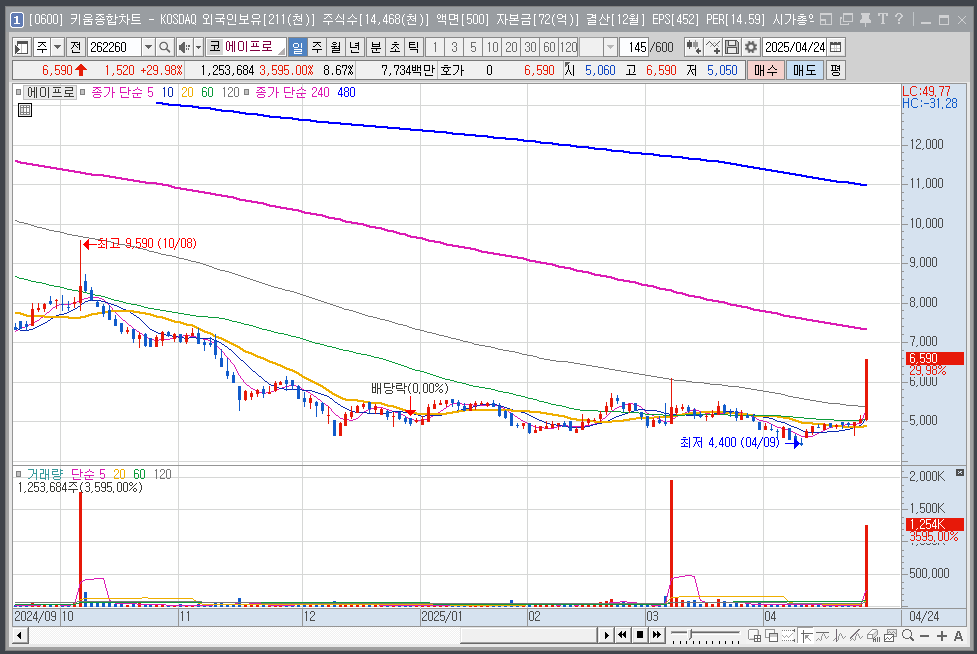Select the 분 minute period toggle
This screenshot has width=977, height=654.
(376, 47)
